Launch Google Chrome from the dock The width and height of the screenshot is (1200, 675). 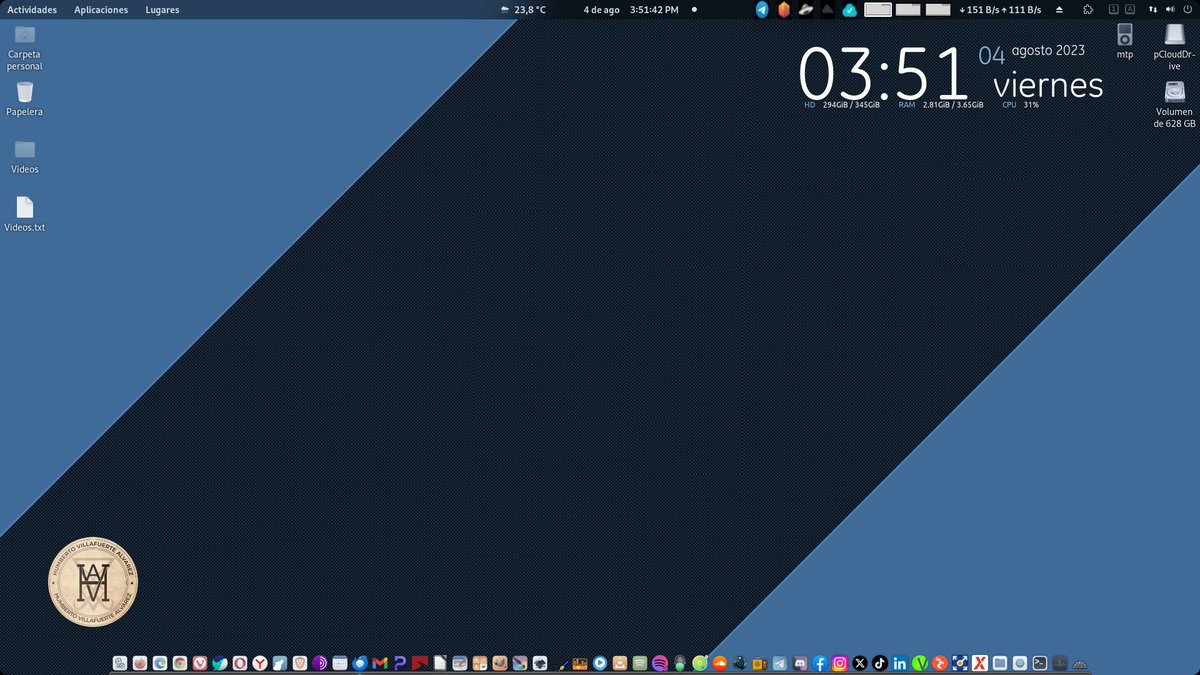coord(179,663)
